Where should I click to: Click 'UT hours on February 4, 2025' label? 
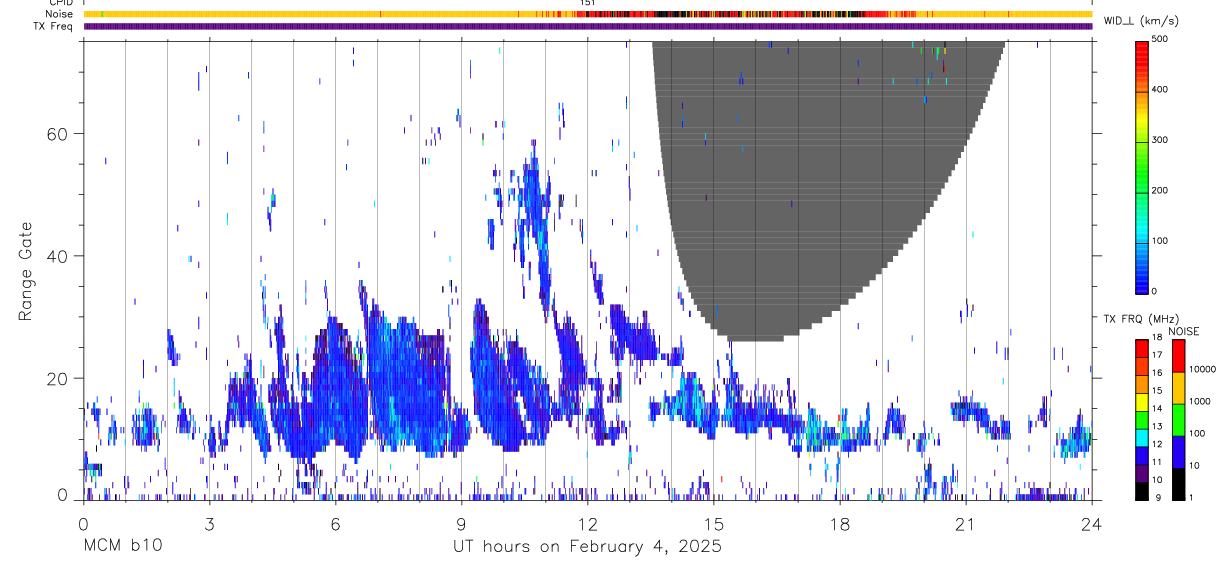coord(587,547)
